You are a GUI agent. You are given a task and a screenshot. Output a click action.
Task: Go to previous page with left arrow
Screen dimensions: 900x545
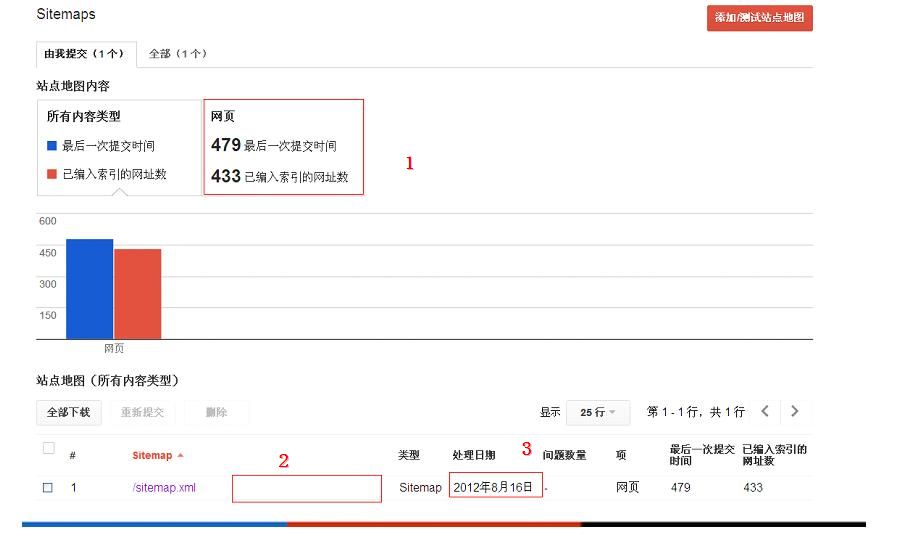(765, 411)
